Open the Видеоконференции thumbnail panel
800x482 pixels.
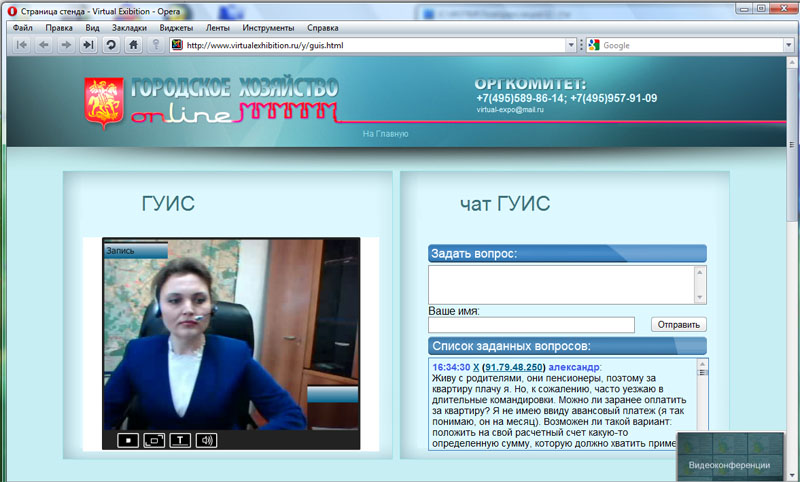click(730, 457)
